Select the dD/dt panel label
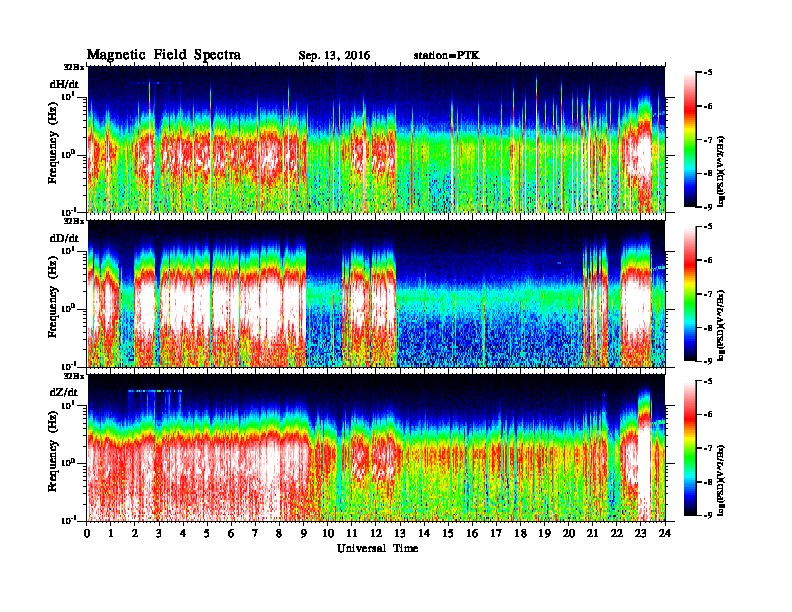 (64, 238)
